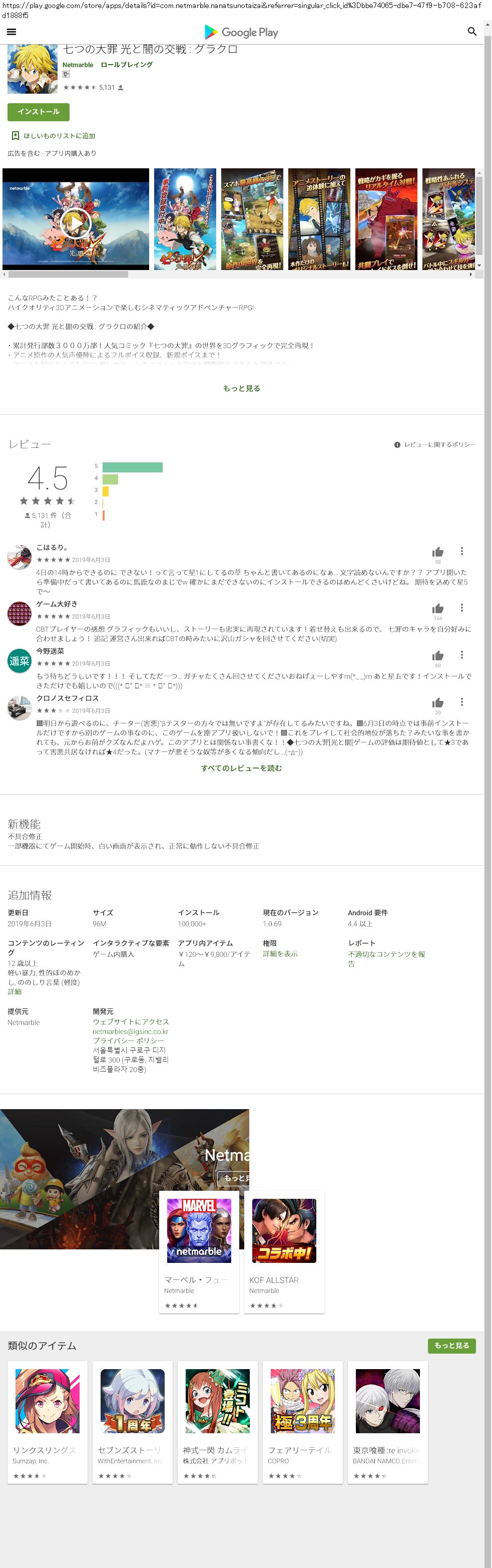
Task: Open 詳細 under content rating
Action: pyautogui.click(x=15, y=991)
